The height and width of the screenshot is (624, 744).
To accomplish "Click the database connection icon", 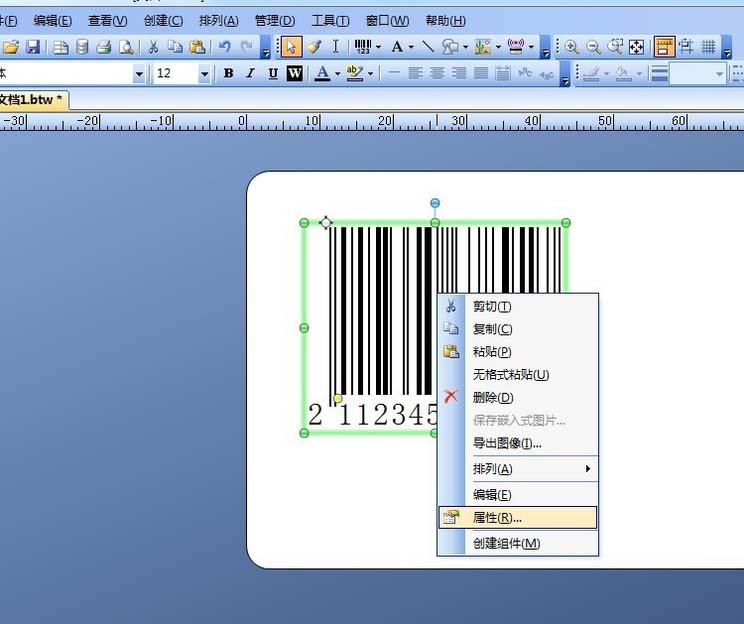I will click(82, 47).
